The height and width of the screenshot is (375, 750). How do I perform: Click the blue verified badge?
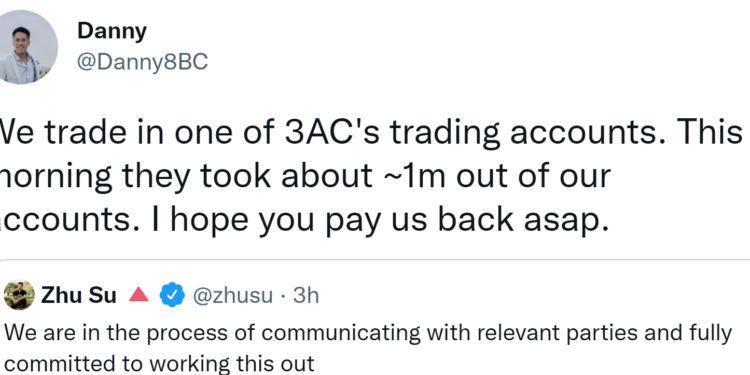point(172,295)
